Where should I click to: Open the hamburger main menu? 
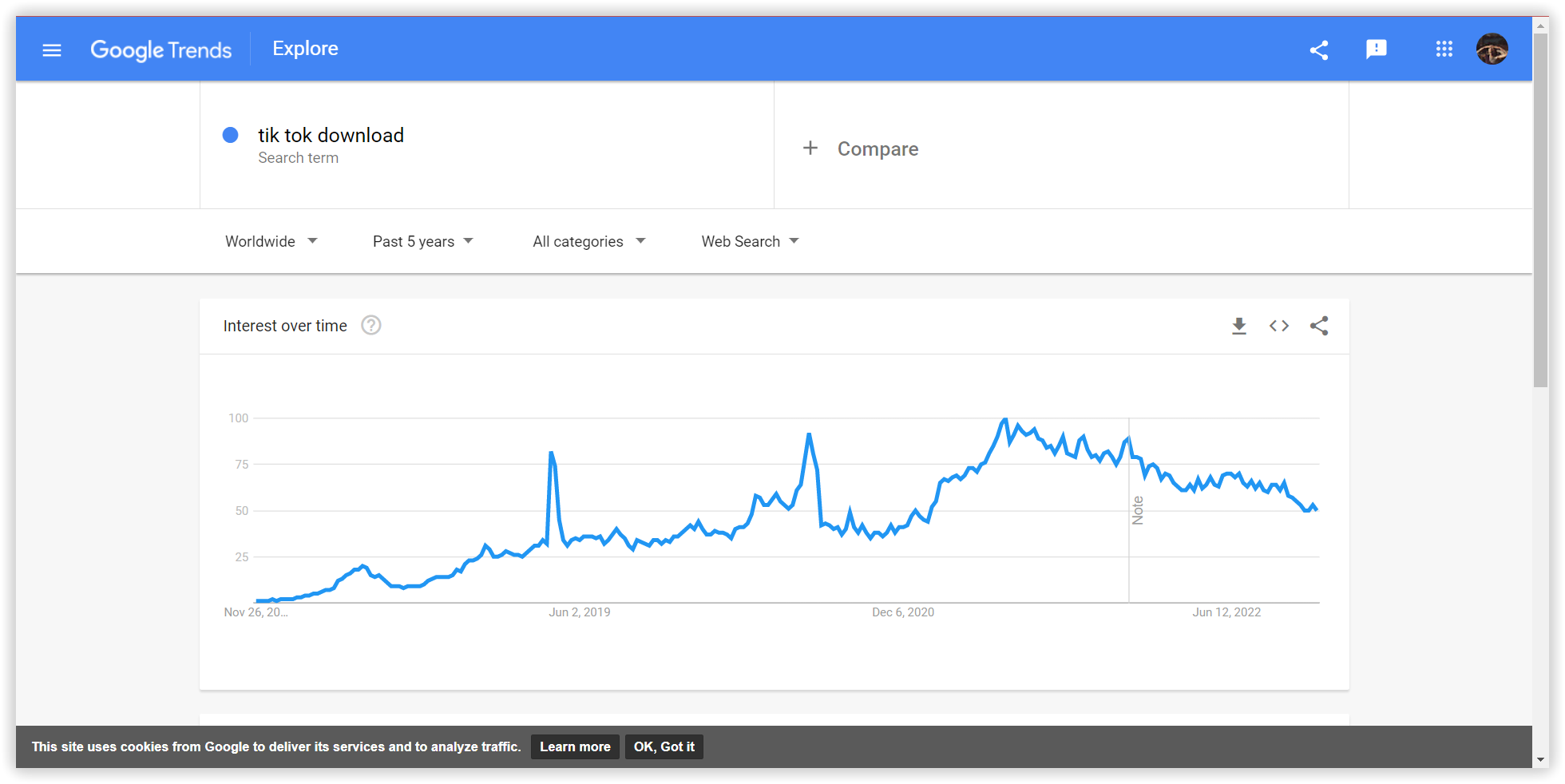tap(52, 50)
